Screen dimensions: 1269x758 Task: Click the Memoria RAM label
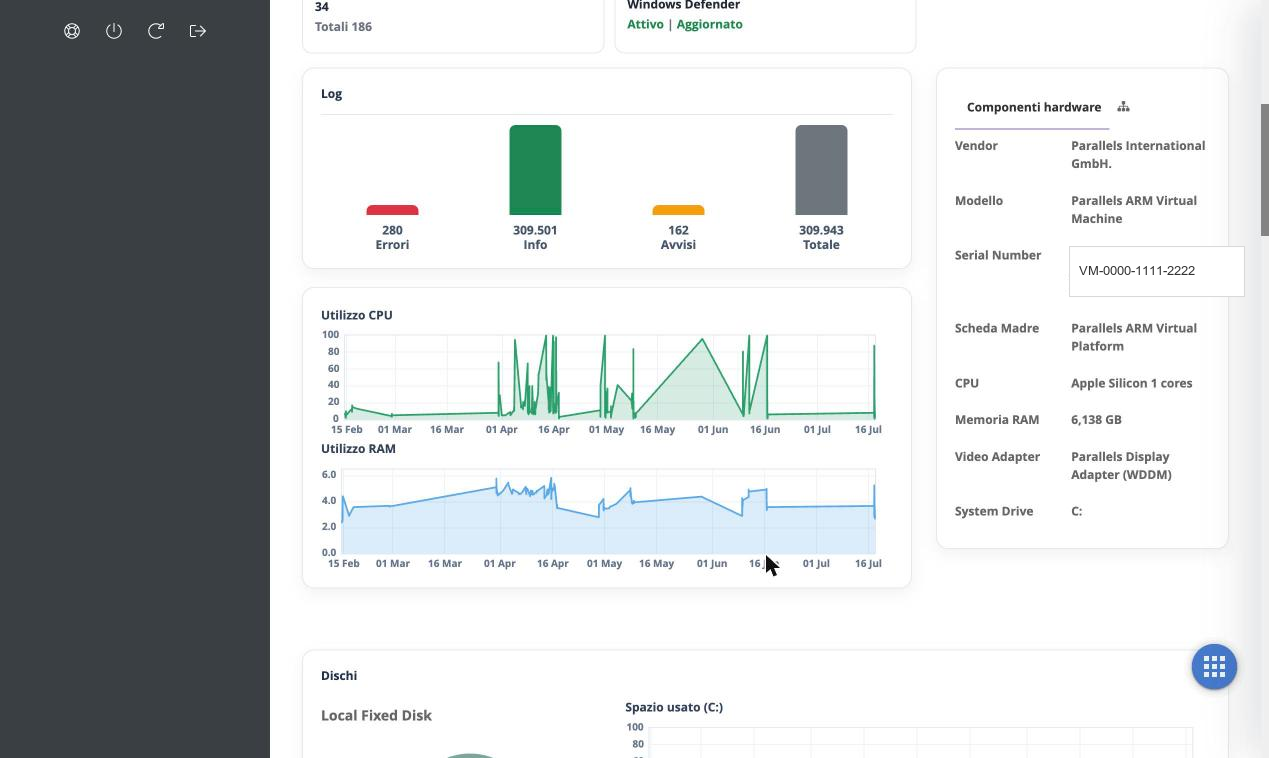point(997,420)
